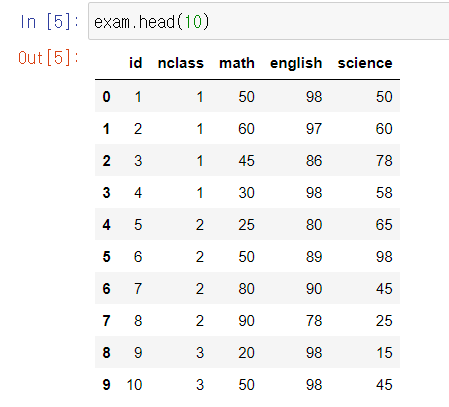Click english value 78 in index row 7
This screenshot has width=449, height=407.
coord(314,321)
